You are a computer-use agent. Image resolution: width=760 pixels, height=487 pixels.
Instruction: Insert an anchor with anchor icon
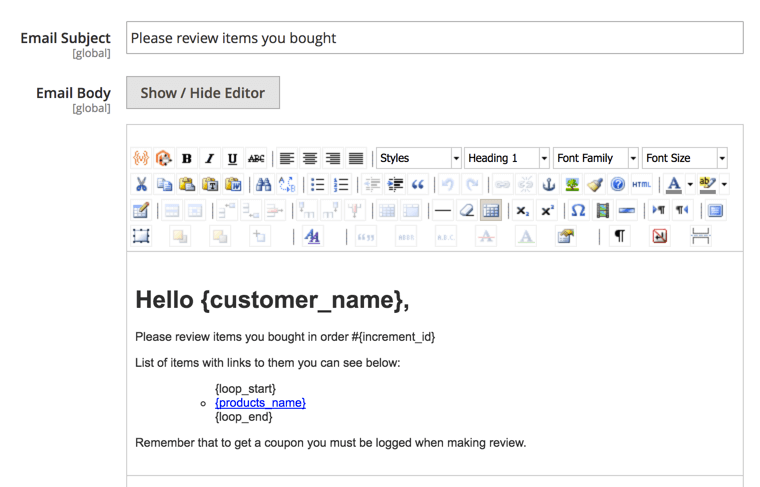coord(548,184)
